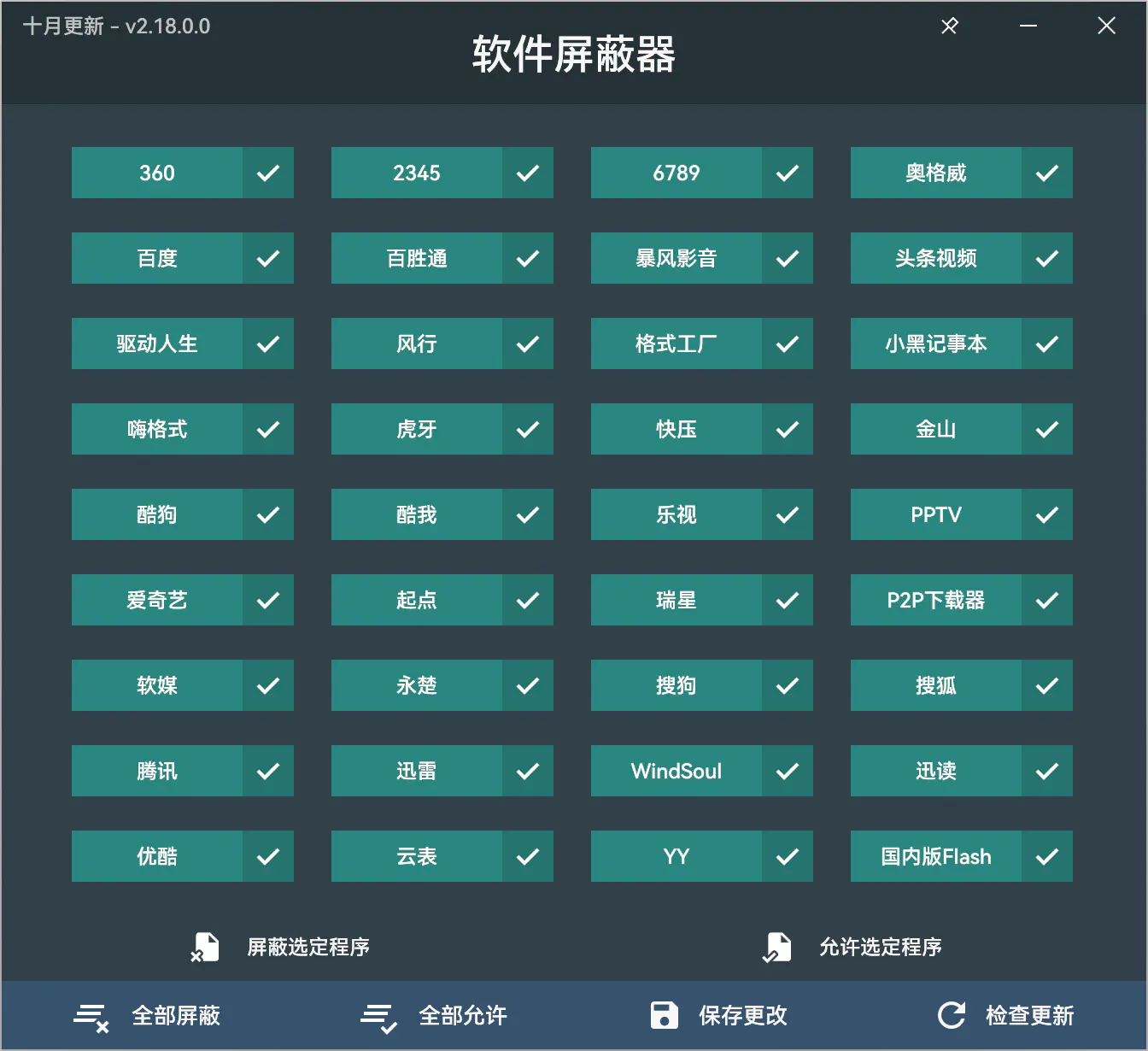Screen dimensions: 1148x1051
Task: Toggle the 驱动人生 checkmark
Action: [268, 343]
